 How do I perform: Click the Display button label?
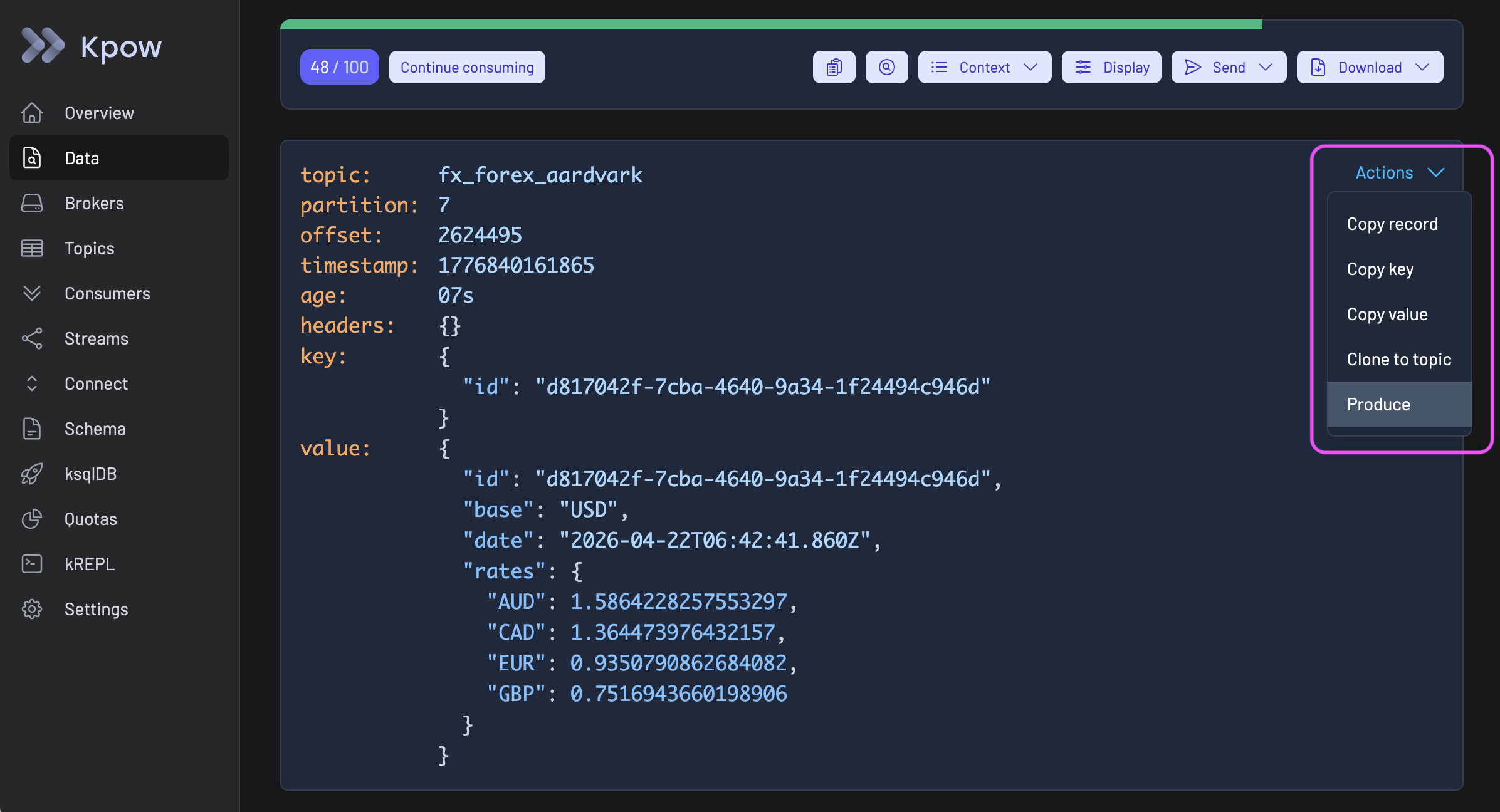(x=1126, y=67)
